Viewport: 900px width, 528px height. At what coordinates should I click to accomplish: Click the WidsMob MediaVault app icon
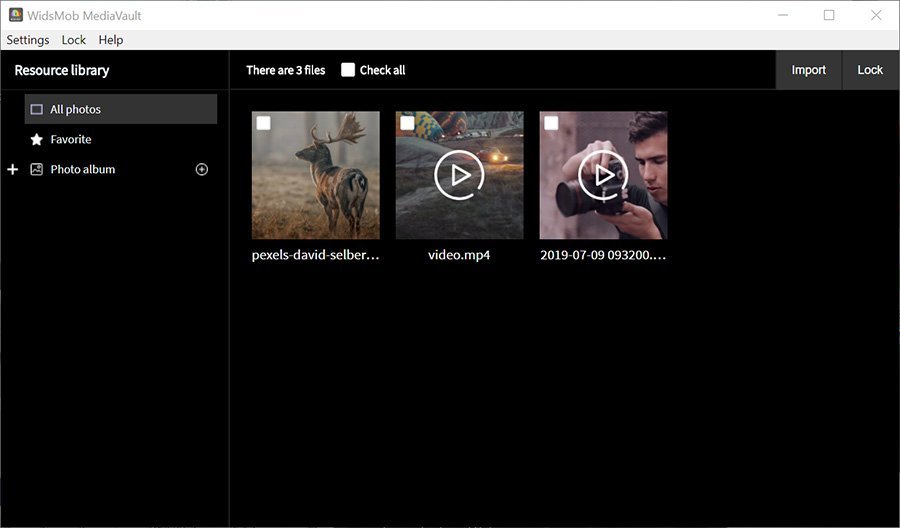[x=15, y=15]
